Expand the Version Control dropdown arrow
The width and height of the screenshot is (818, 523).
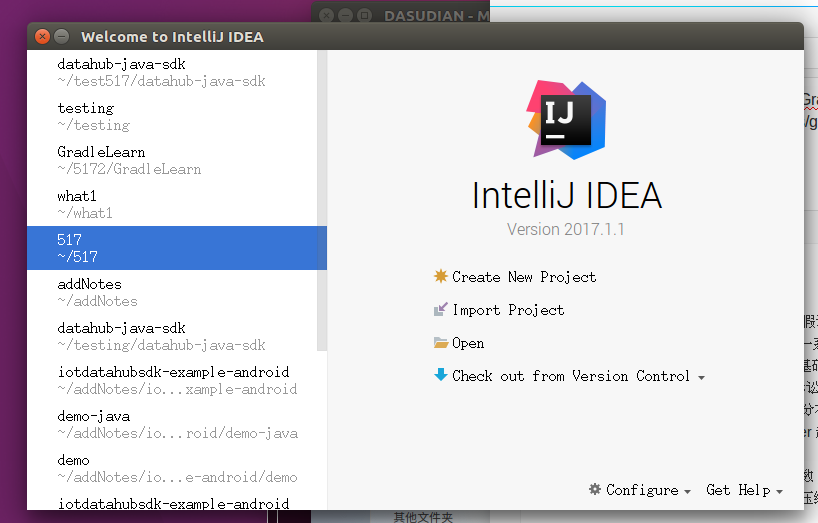click(701, 378)
